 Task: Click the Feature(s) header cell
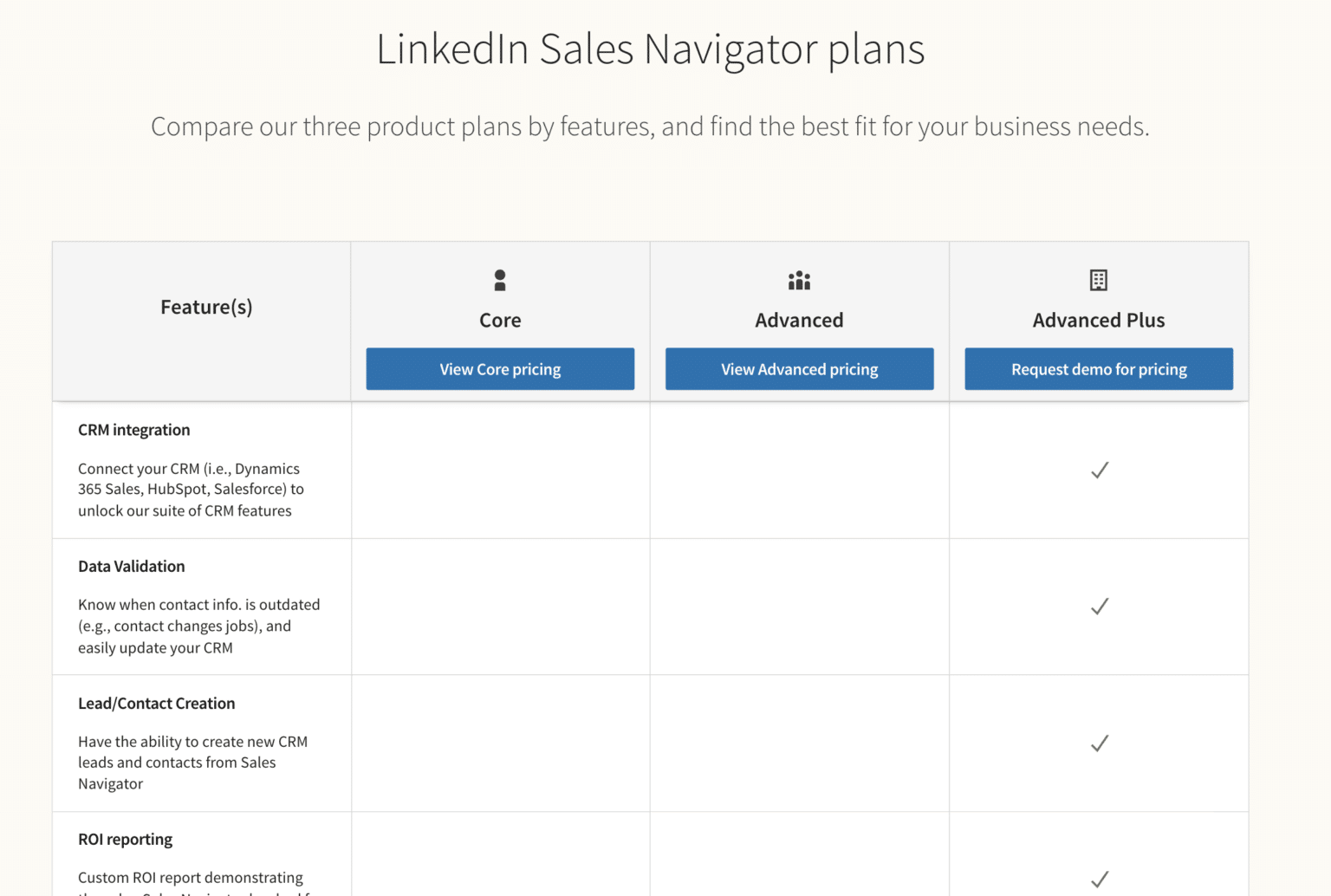pyautogui.click(x=205, y=307)
